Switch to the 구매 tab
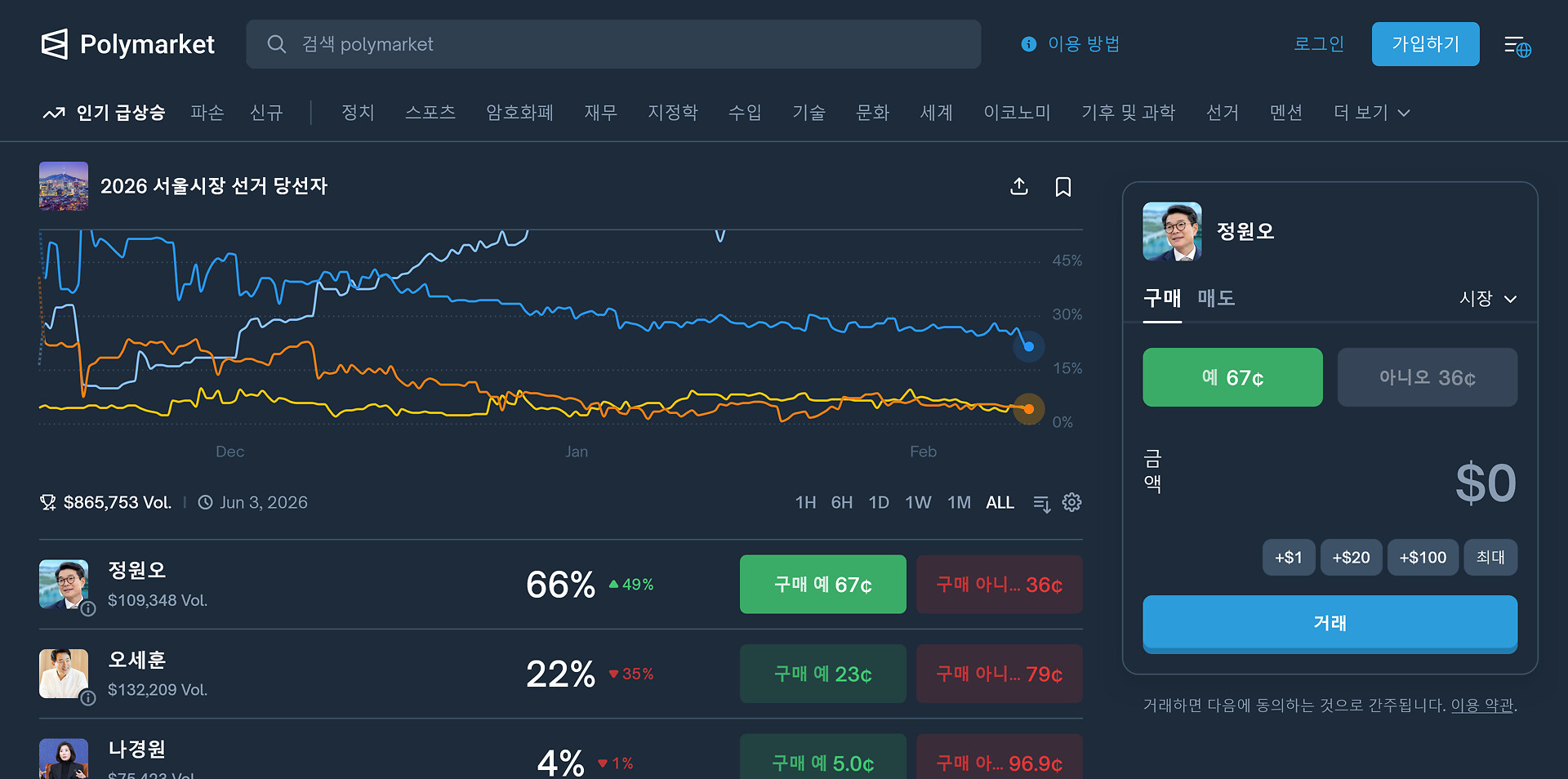The image size is (1568, 779). pos(1162,298)
